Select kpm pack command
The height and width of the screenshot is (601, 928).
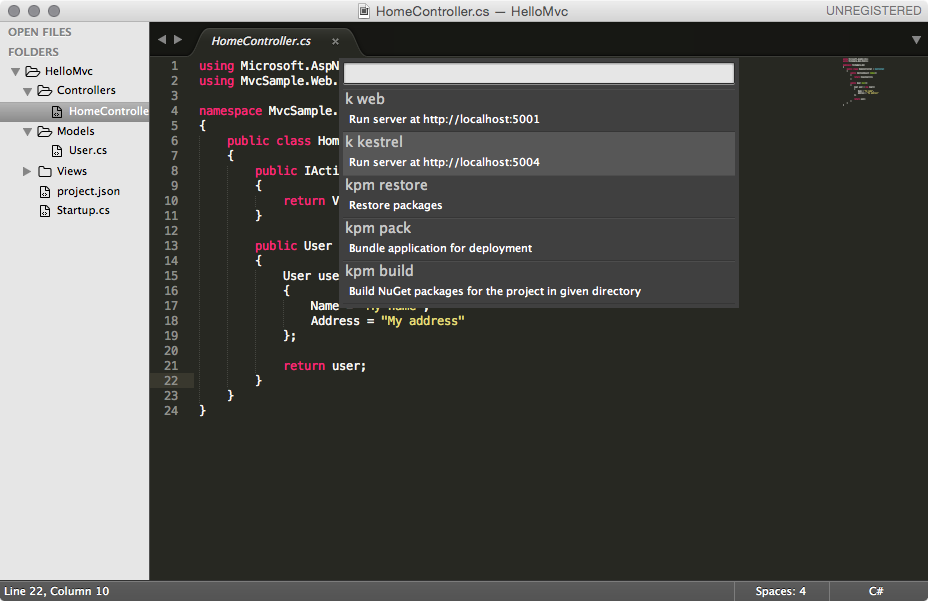[539, 238]
